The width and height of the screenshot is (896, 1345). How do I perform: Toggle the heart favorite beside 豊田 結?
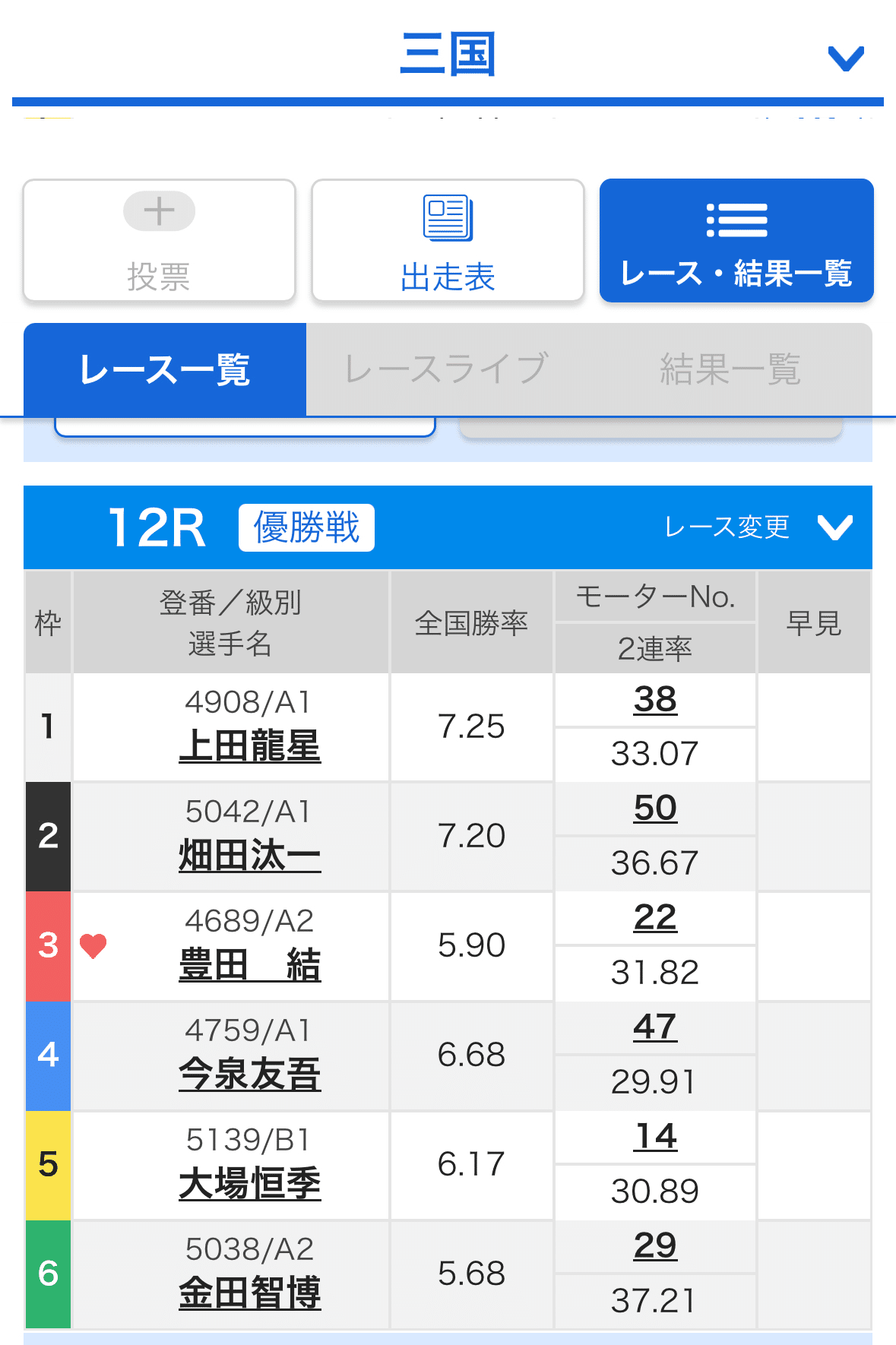(x=93, y=945)
